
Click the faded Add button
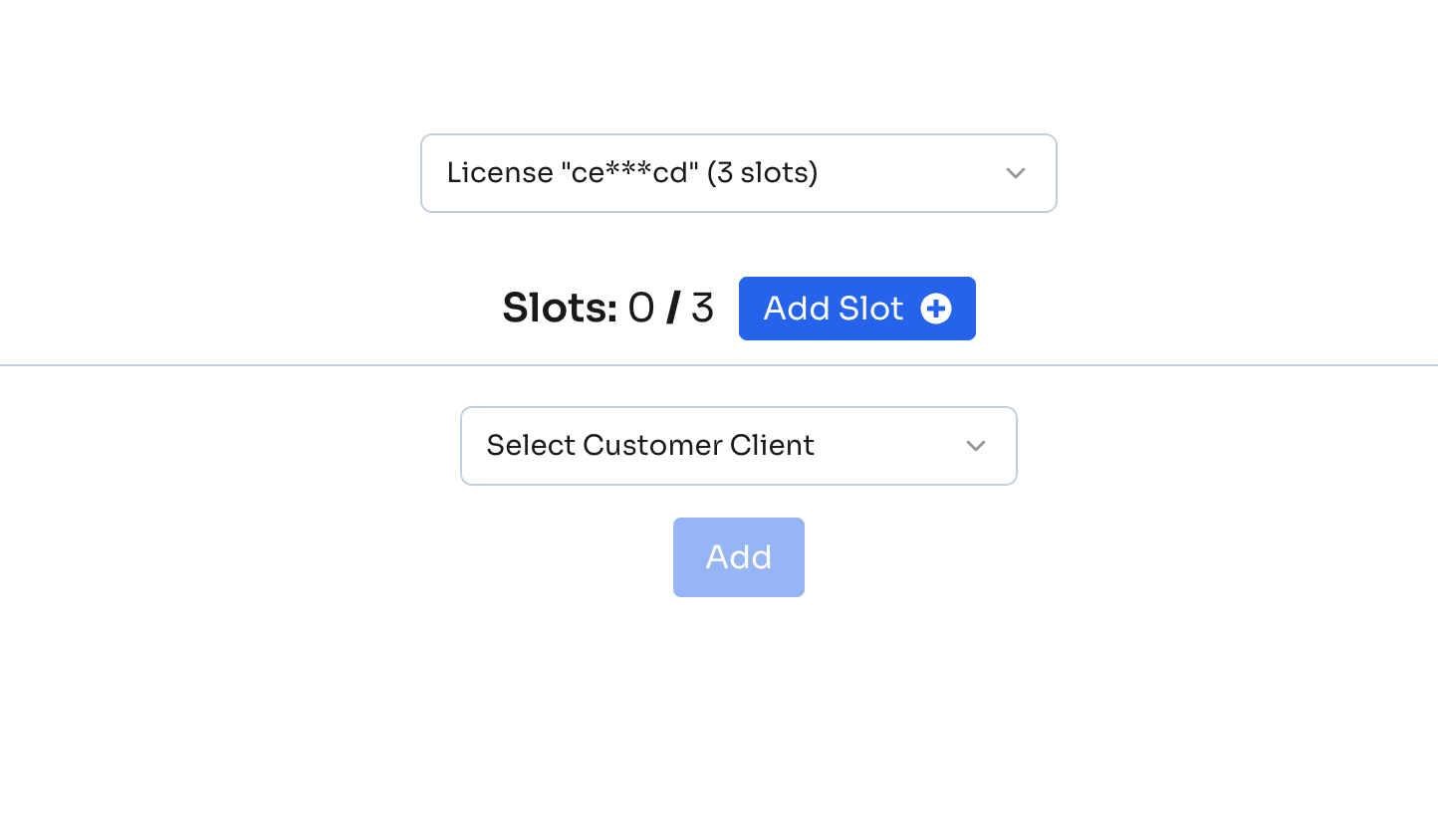pyautogui.click(x=738, y=557)
